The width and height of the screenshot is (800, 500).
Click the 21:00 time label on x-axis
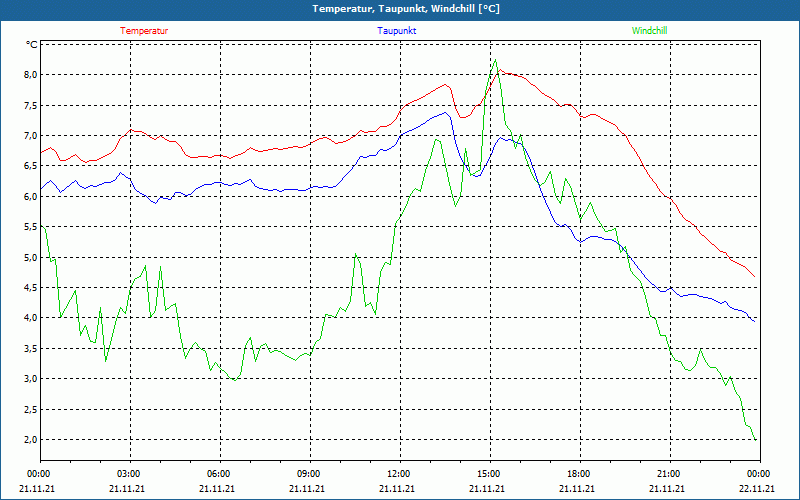pos(670,474)
